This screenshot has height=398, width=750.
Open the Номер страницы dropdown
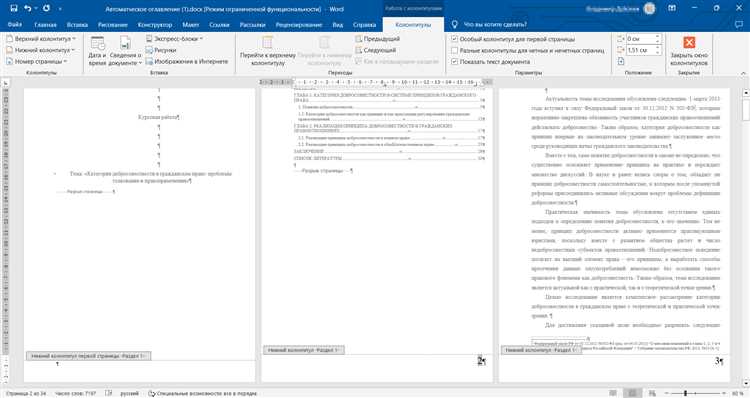point(37,61)
